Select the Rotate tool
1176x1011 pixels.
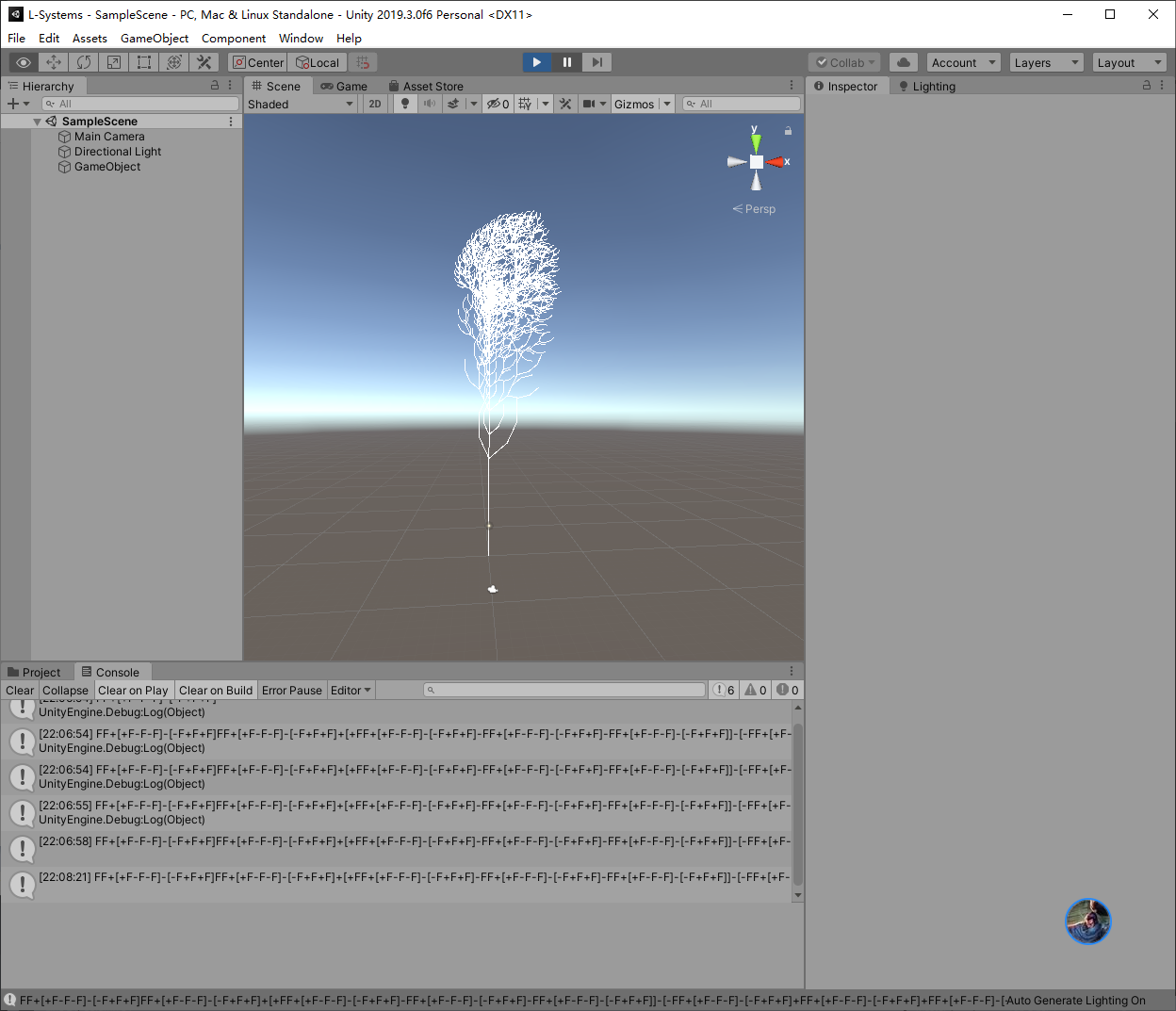(x=84, y=62)
